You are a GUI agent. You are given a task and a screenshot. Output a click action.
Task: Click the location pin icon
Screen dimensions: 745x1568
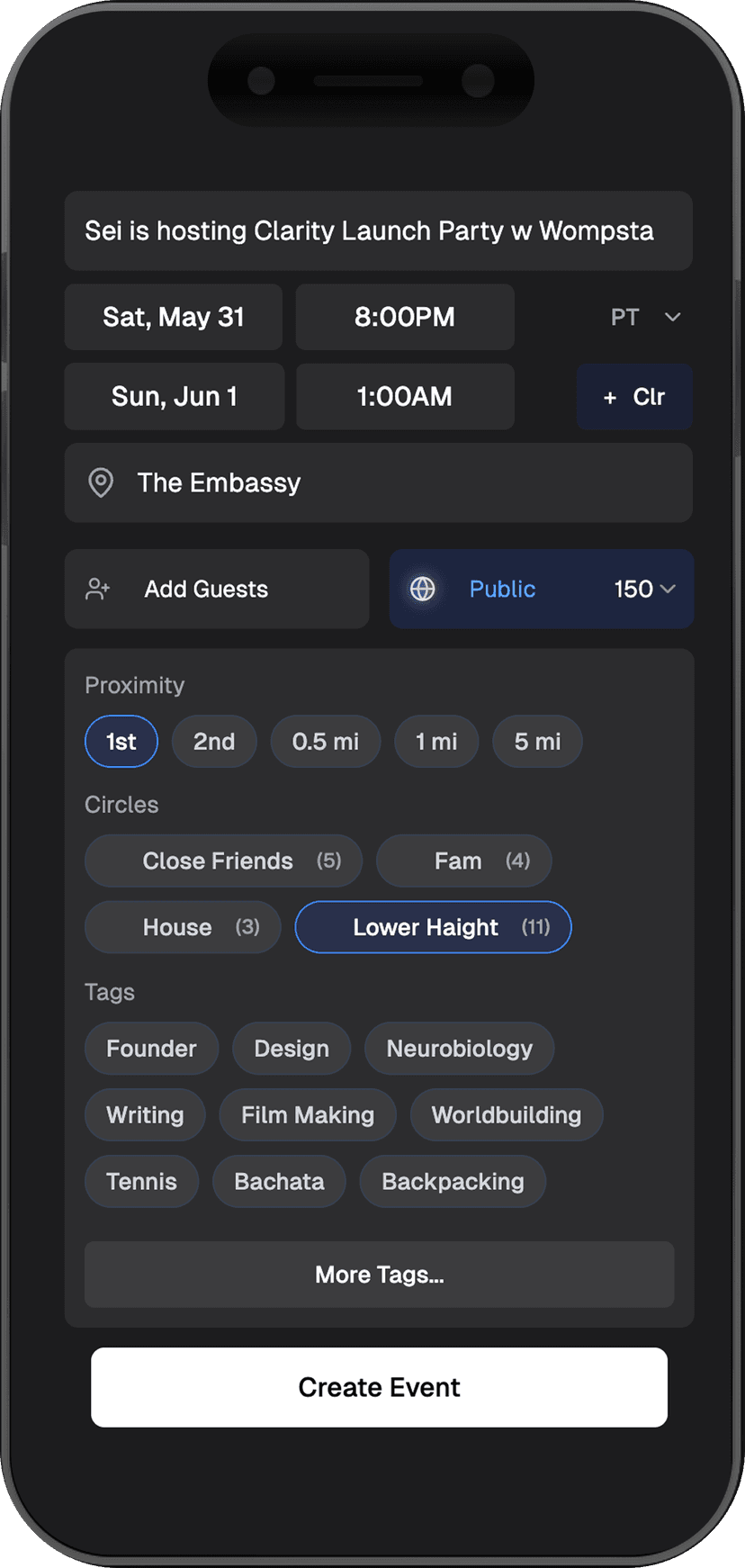[100, 483]
